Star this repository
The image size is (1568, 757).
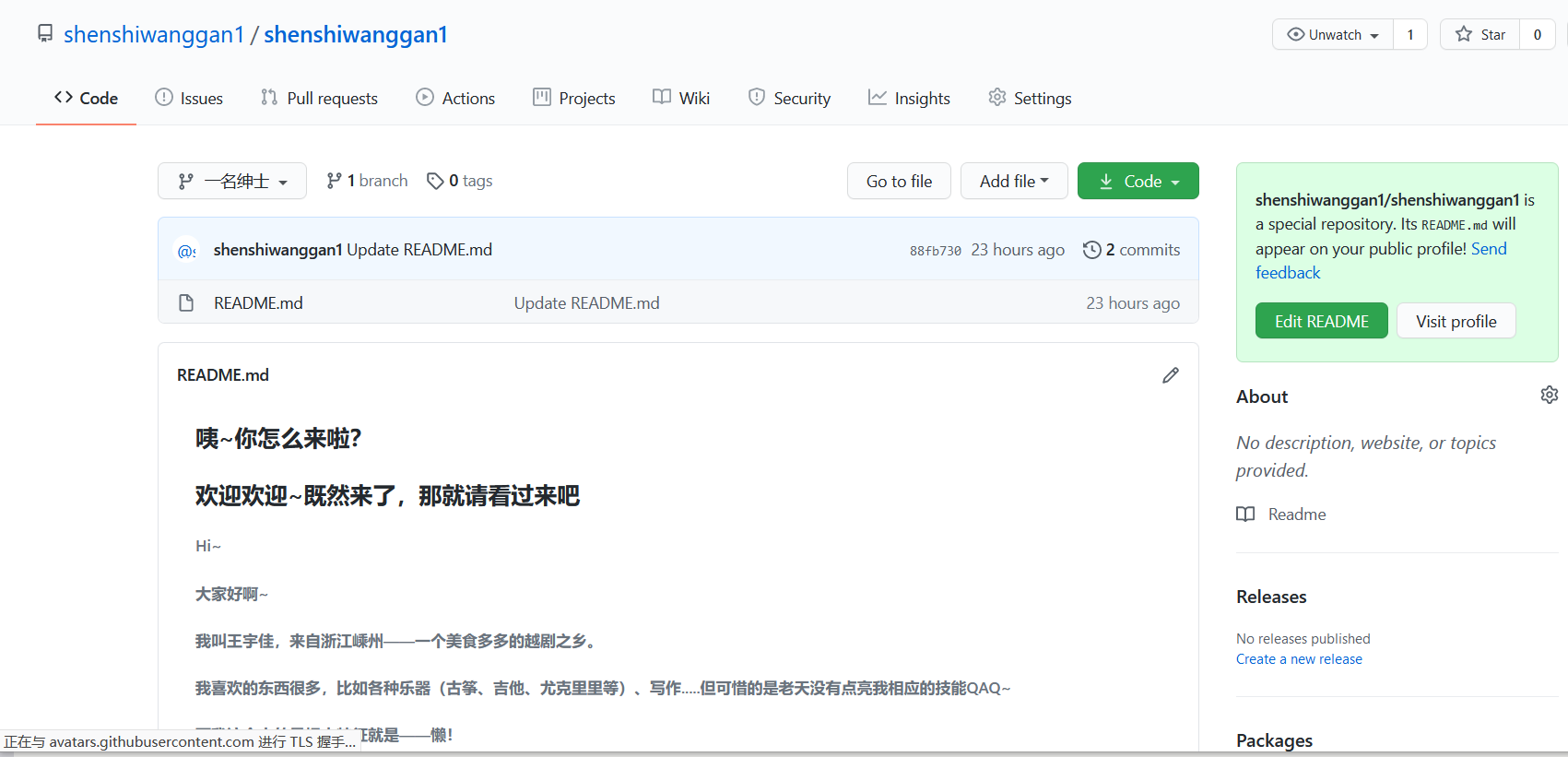click(x=1480, y=34)
